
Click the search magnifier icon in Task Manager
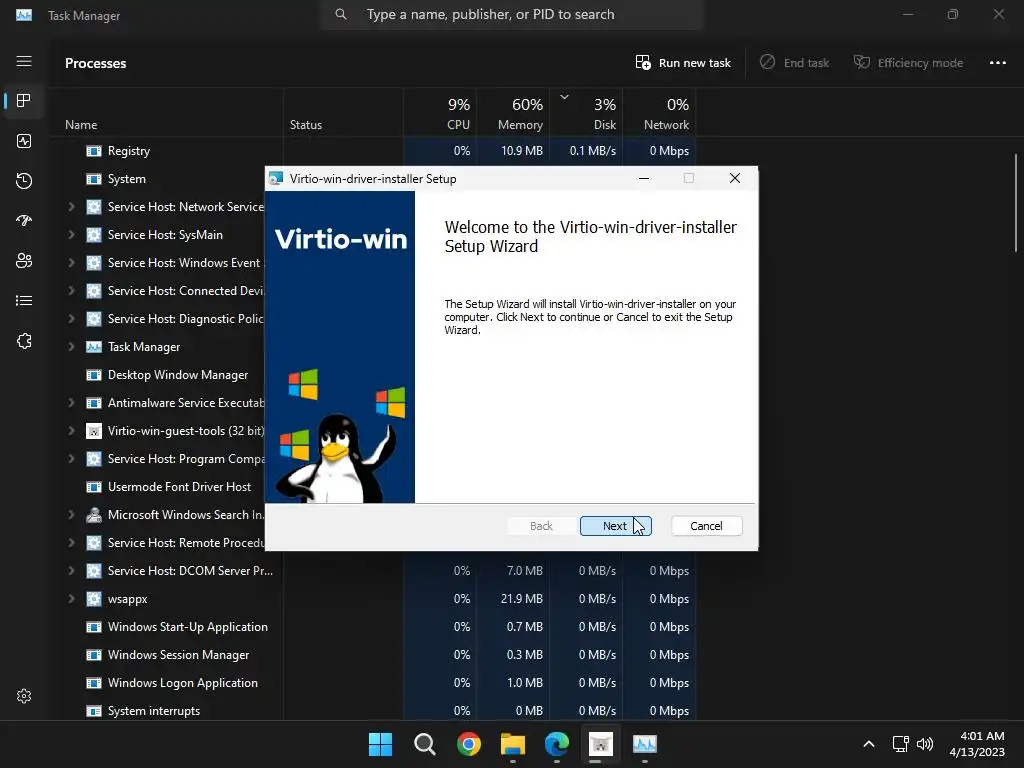pos(340,14)
